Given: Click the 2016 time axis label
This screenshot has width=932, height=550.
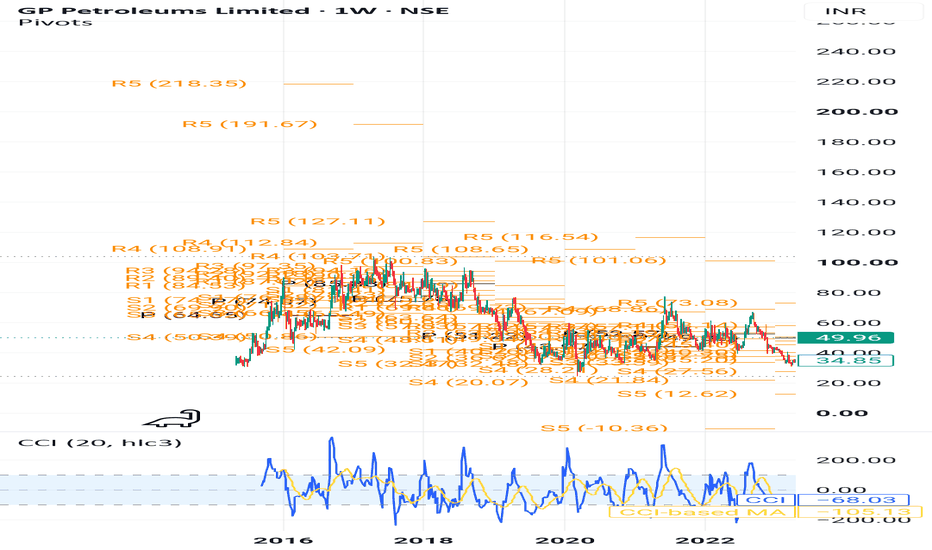Looking at the screenshot, I should (x=283, y=540).
